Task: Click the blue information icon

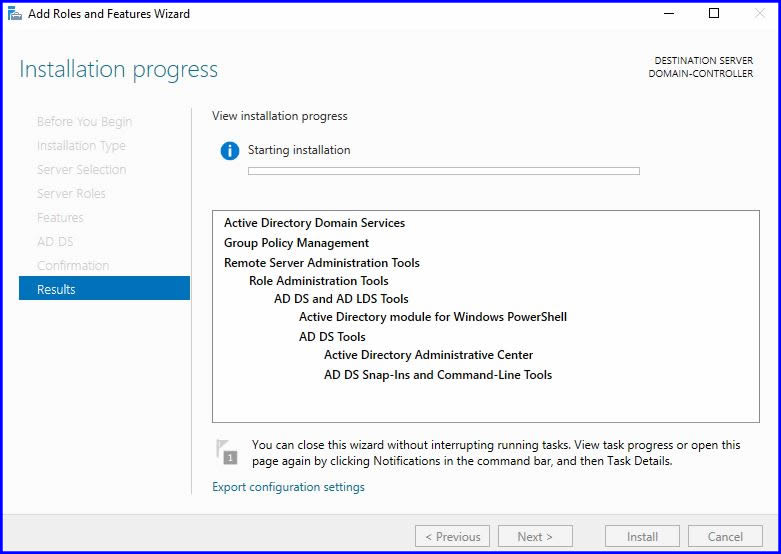Action: coord(230,151)
